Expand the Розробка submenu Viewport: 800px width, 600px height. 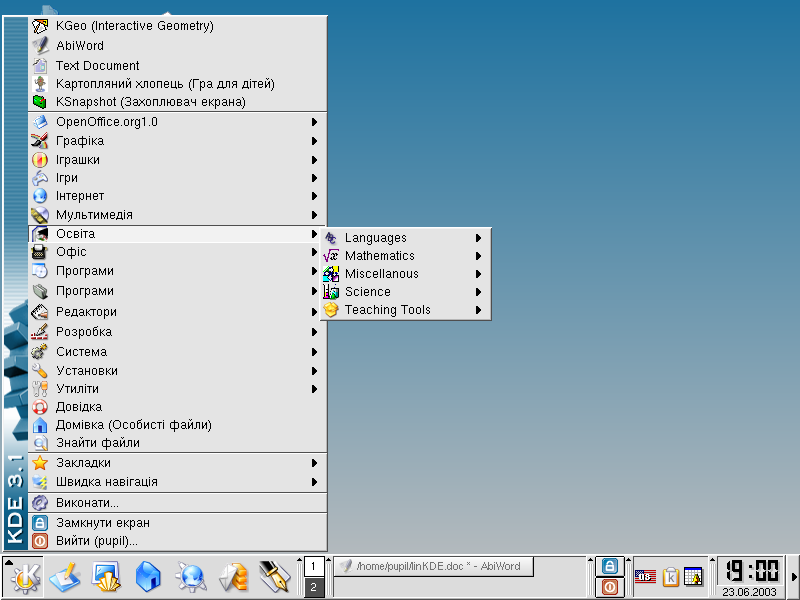178,332
